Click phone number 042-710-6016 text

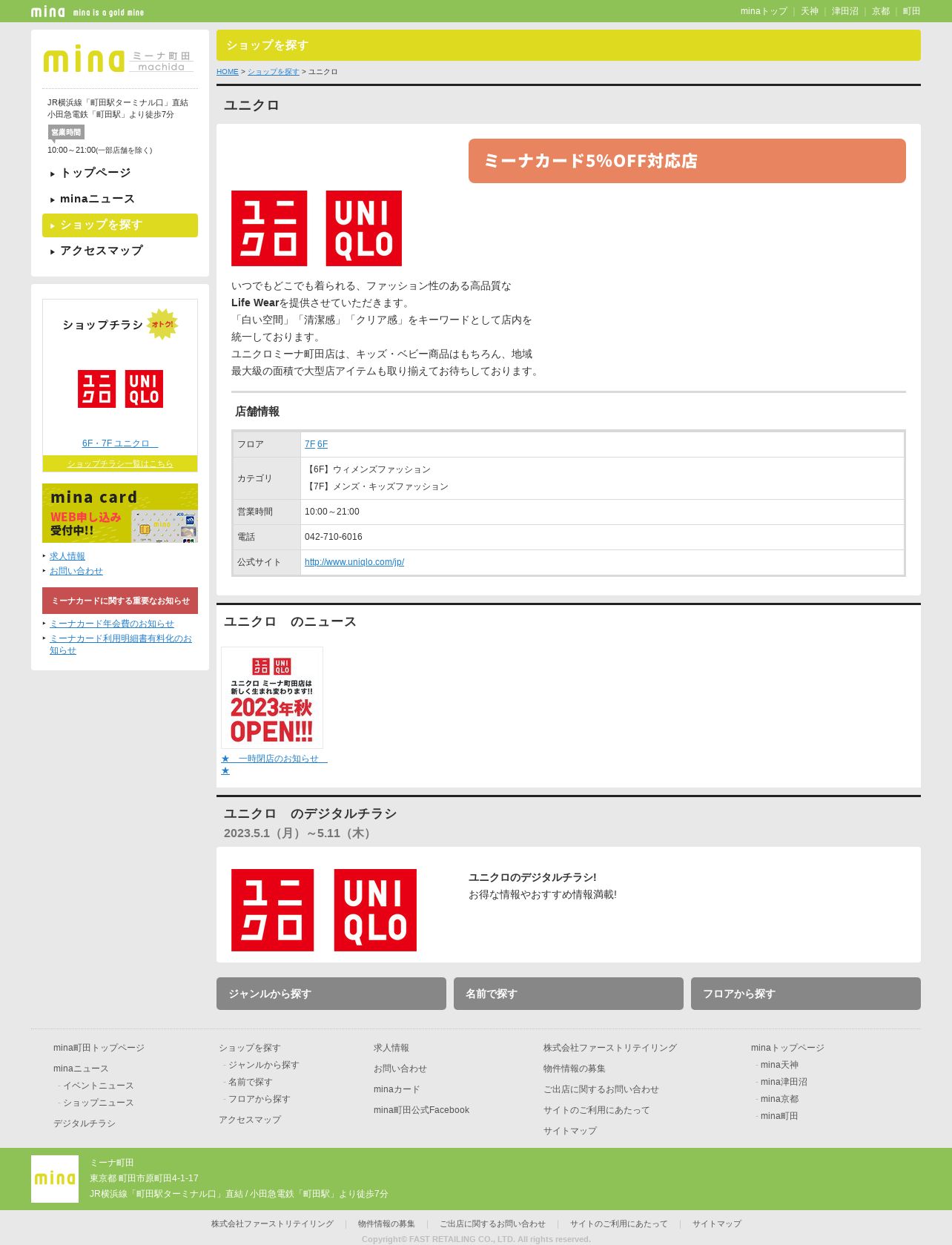pos(334,537)
